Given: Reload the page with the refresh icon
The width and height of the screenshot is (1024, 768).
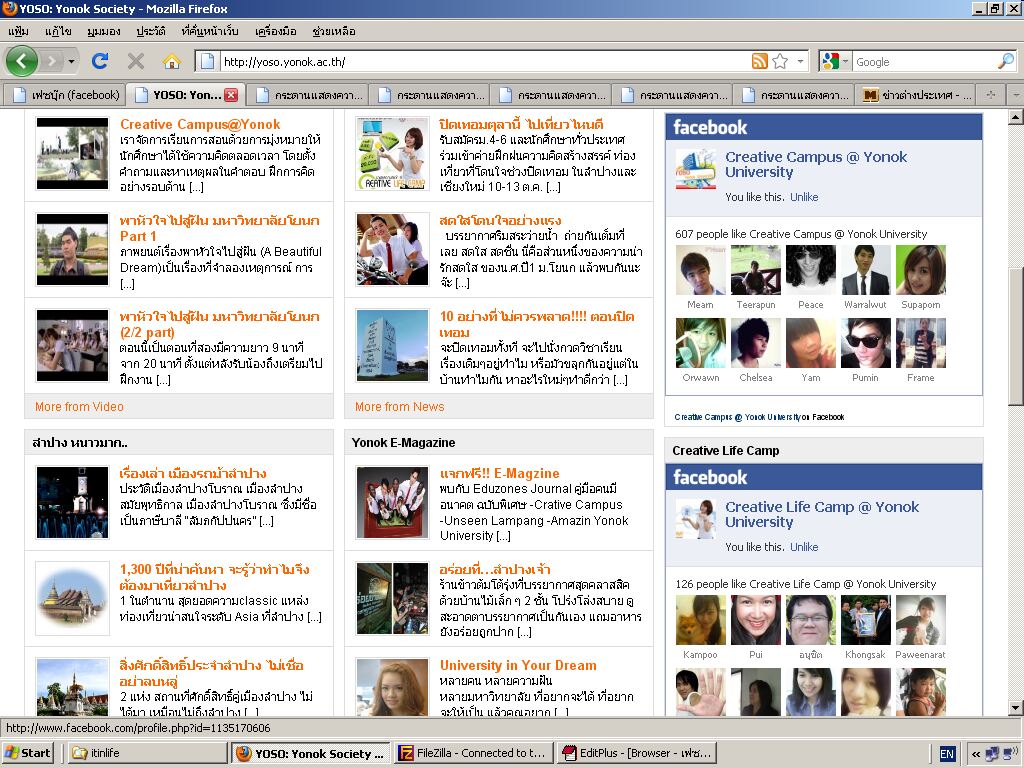Looking at the screenshot, I should tap(99, 61).
